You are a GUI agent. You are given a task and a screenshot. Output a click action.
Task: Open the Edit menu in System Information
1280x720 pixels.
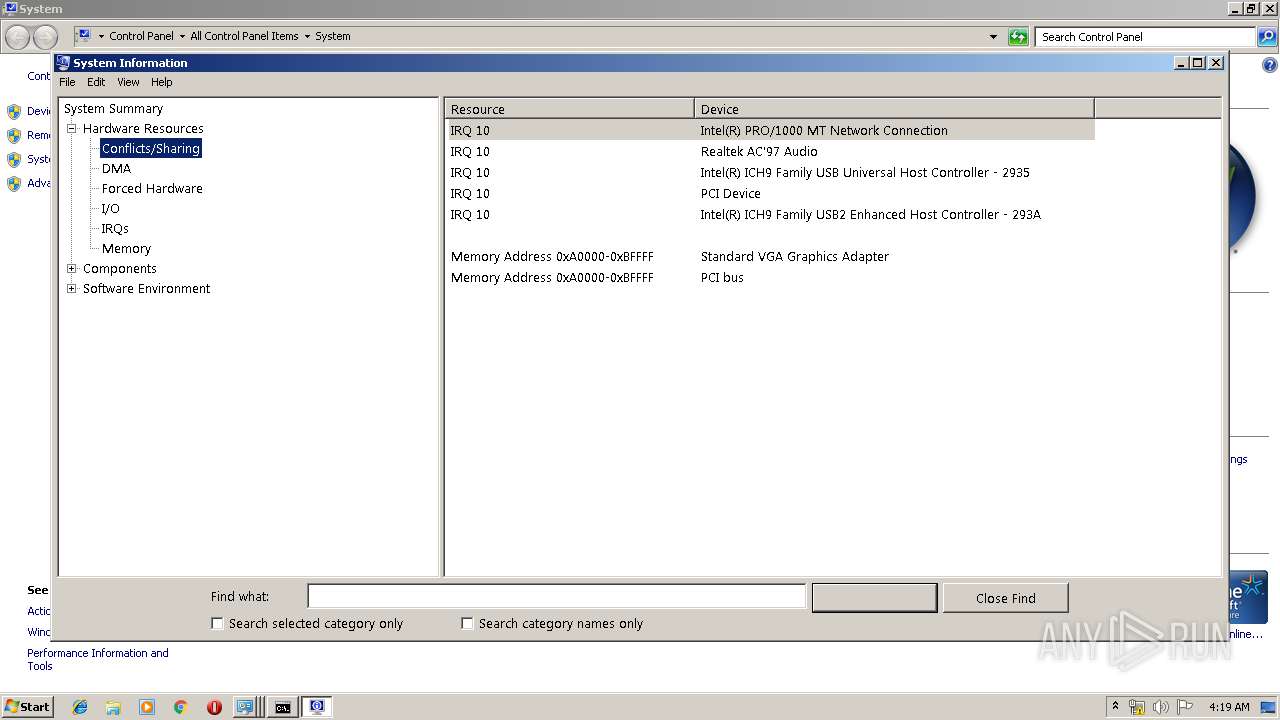[x=96, y=82]
